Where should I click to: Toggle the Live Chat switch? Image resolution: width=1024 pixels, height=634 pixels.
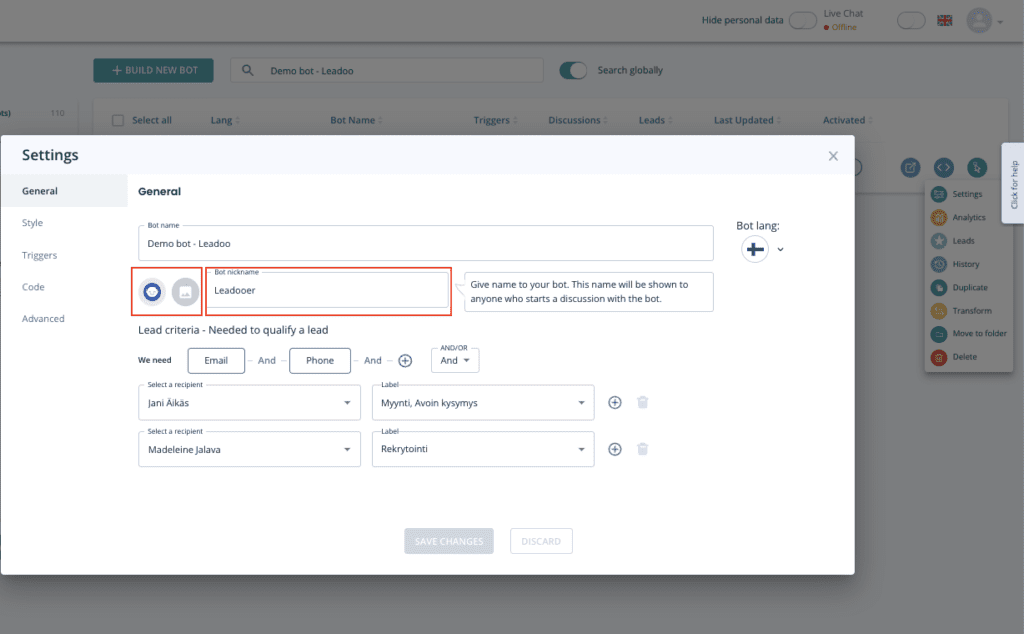tap(910, 20)
